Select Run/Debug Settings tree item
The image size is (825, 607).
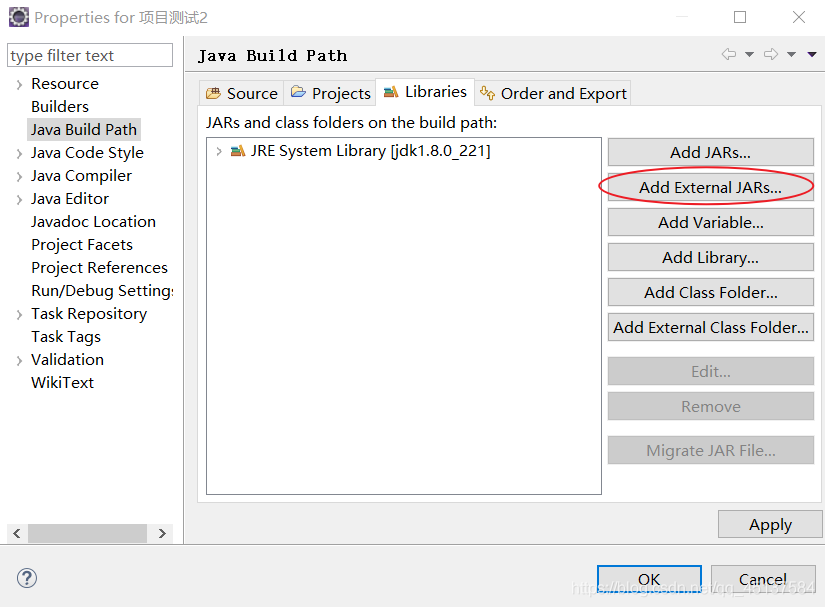102,291
